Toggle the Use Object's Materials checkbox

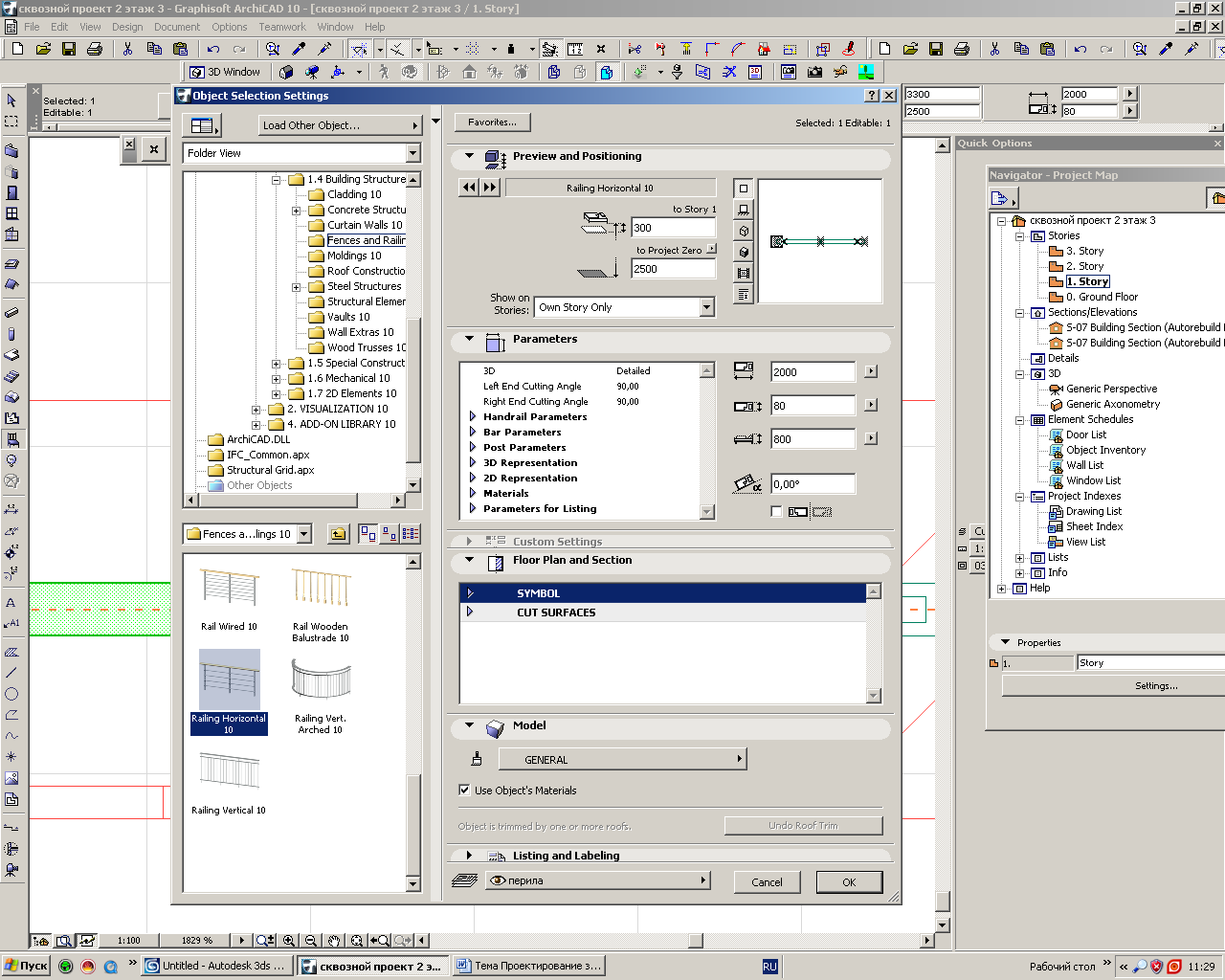pyautogui.click(x=464, y=791)
